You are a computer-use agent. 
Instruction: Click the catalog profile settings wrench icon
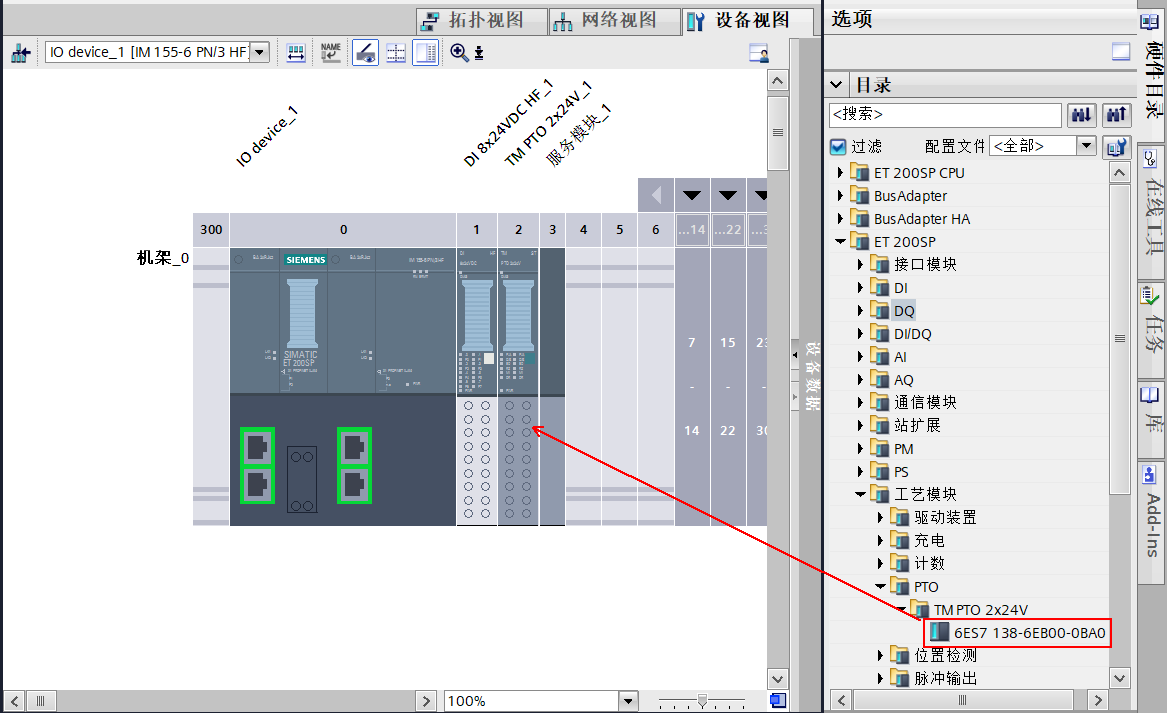click(x=1116, y=147)
